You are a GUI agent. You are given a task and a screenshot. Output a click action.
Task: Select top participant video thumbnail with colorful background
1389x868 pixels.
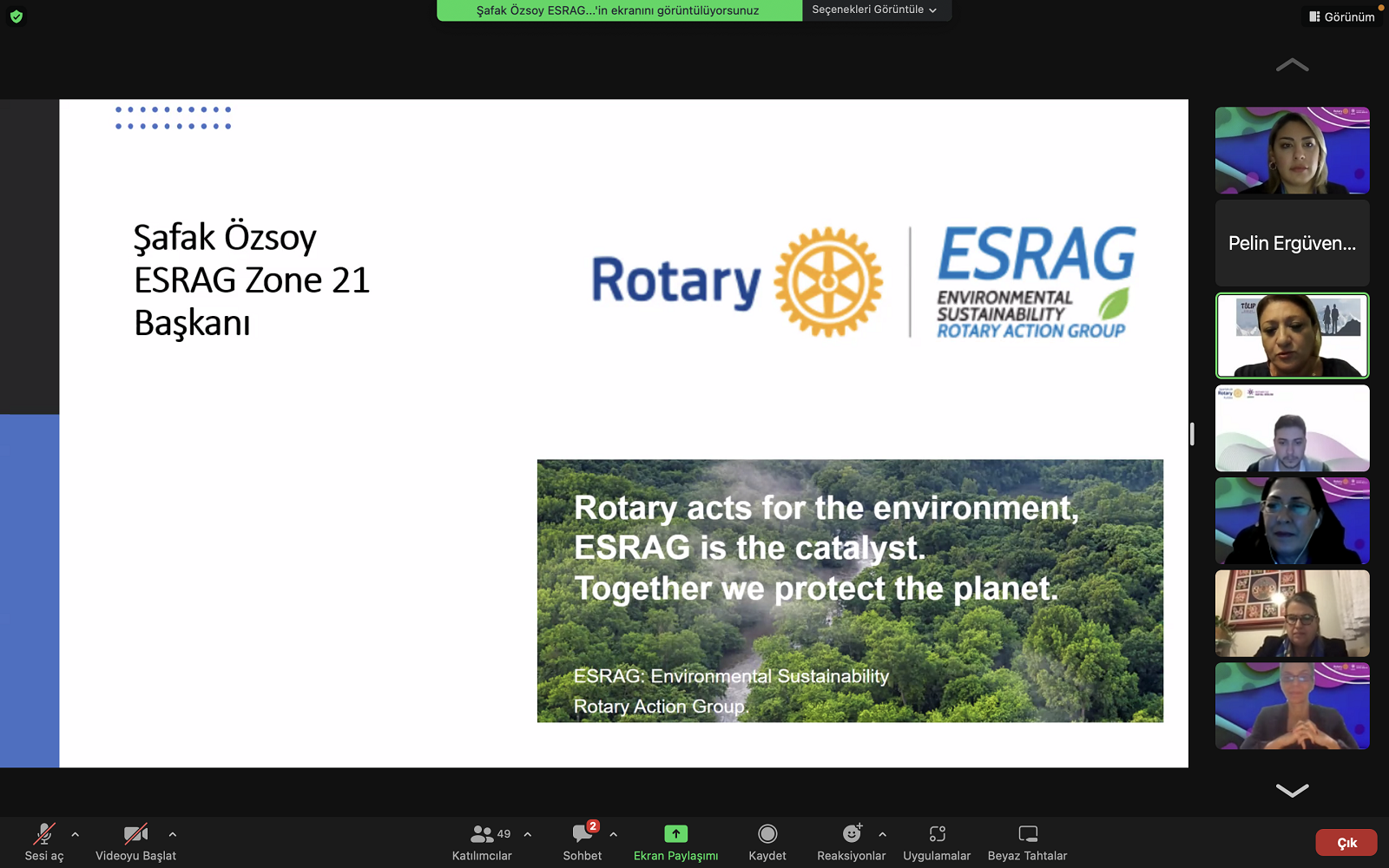pyautogui.click(x=1293, y=150)
